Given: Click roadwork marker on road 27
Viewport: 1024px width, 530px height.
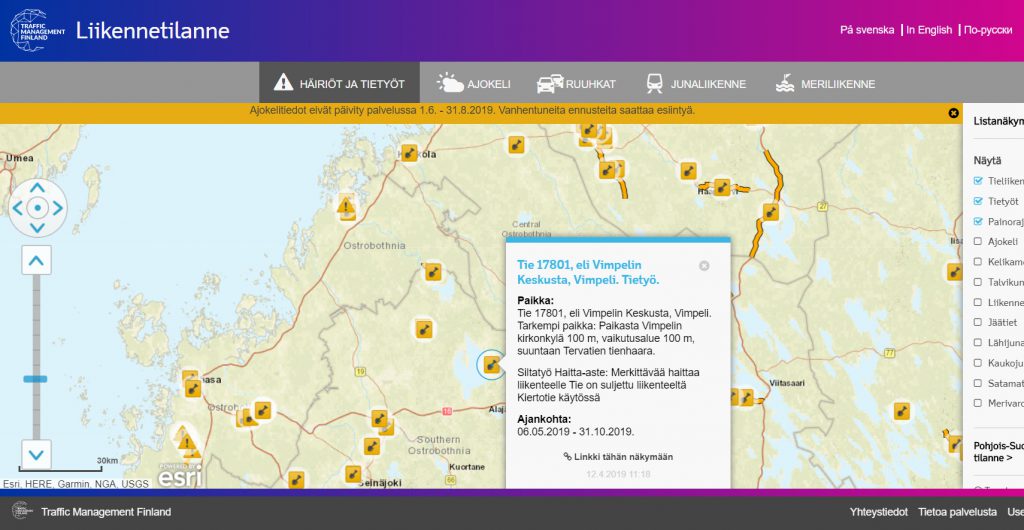Looking at the screenshot, I should (771, 212).
